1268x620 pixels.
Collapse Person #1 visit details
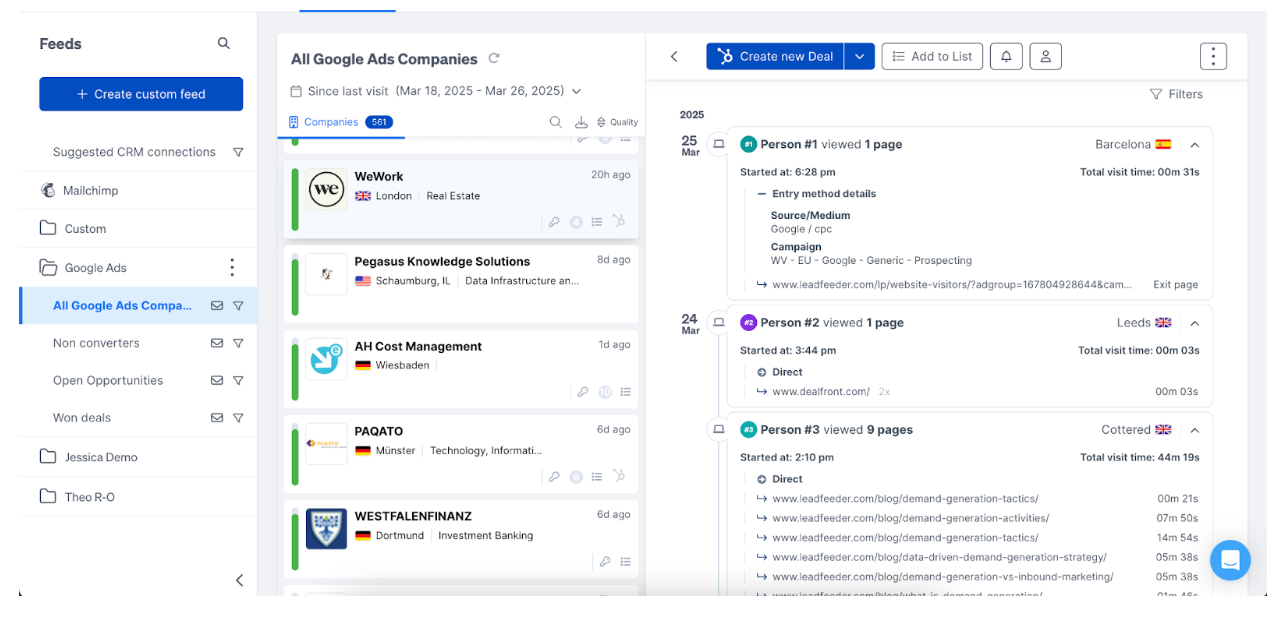(1194, 144)
